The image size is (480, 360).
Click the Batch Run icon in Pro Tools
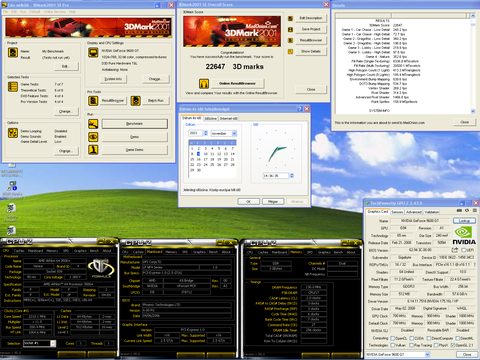(x=135, y=101)
